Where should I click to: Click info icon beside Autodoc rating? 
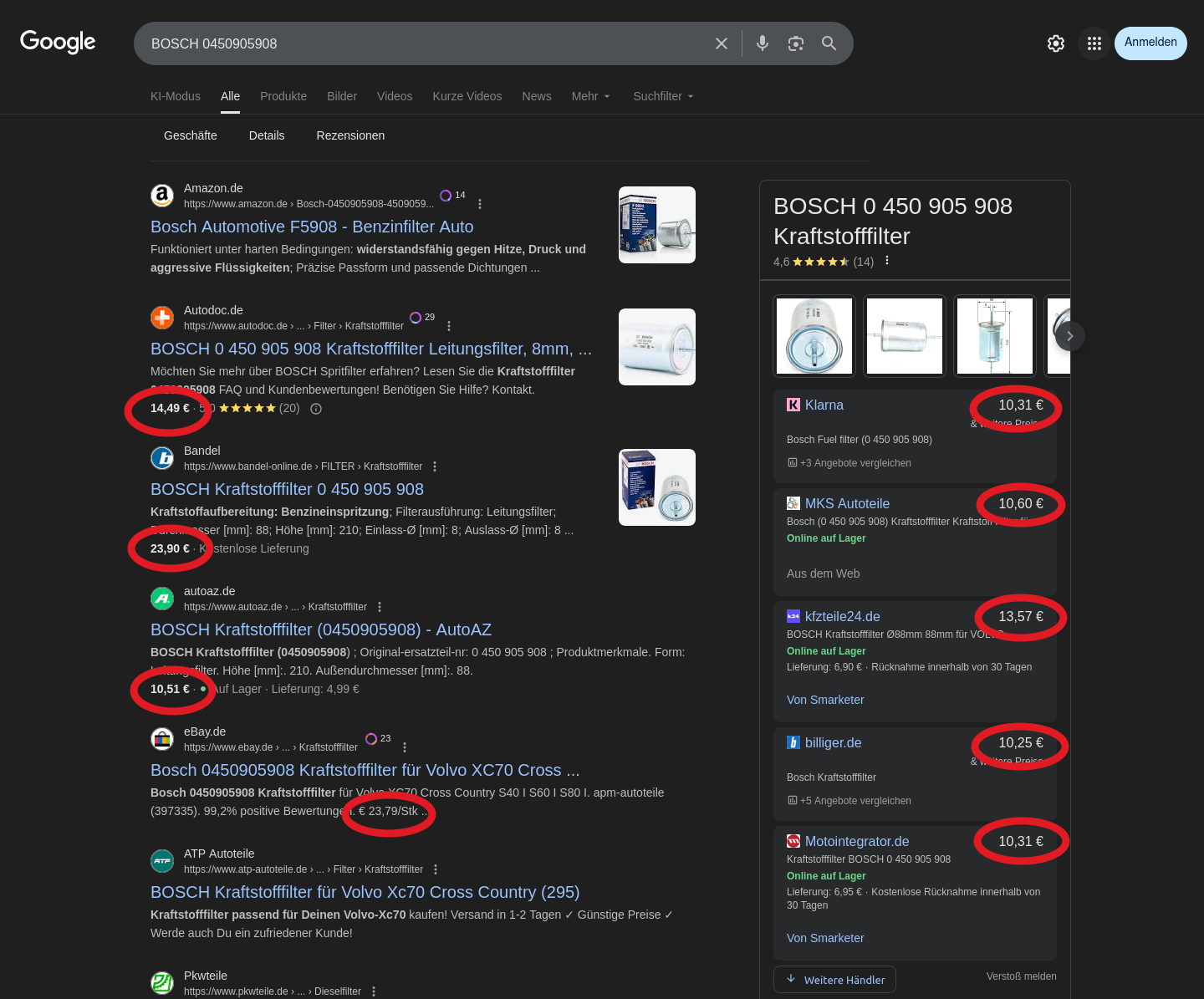316,409
